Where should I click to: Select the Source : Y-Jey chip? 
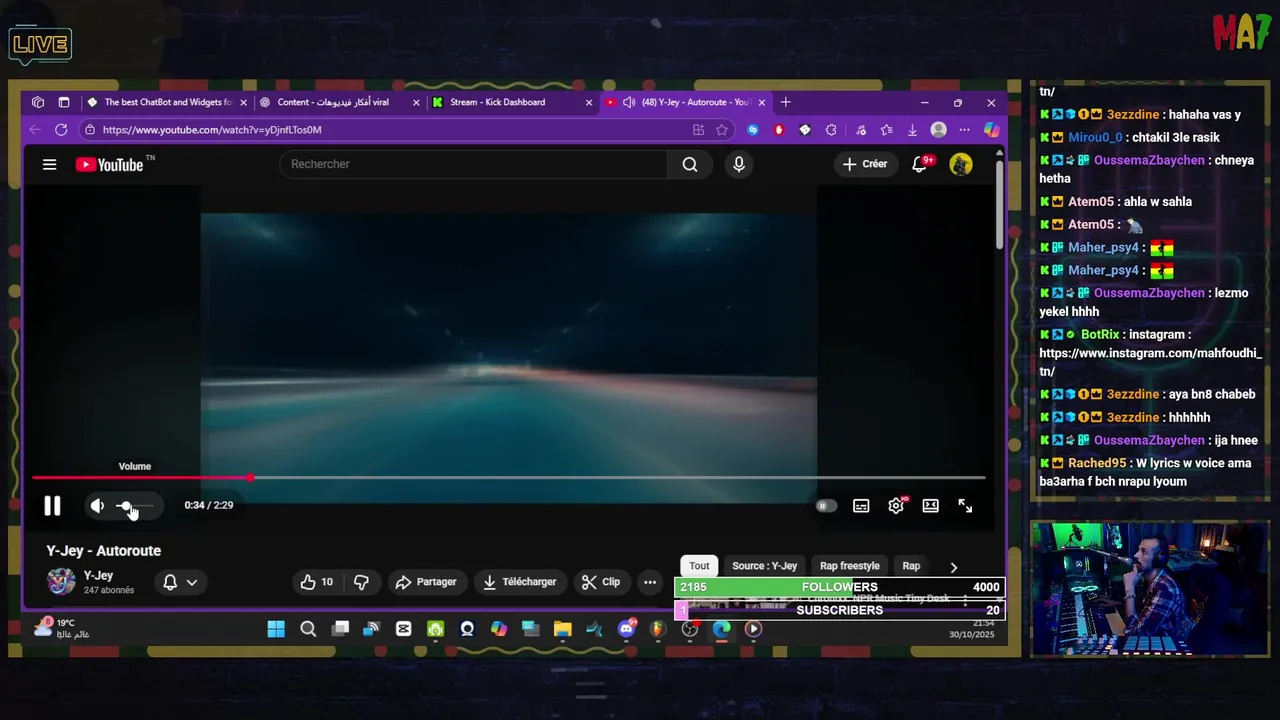coord(764,566)
